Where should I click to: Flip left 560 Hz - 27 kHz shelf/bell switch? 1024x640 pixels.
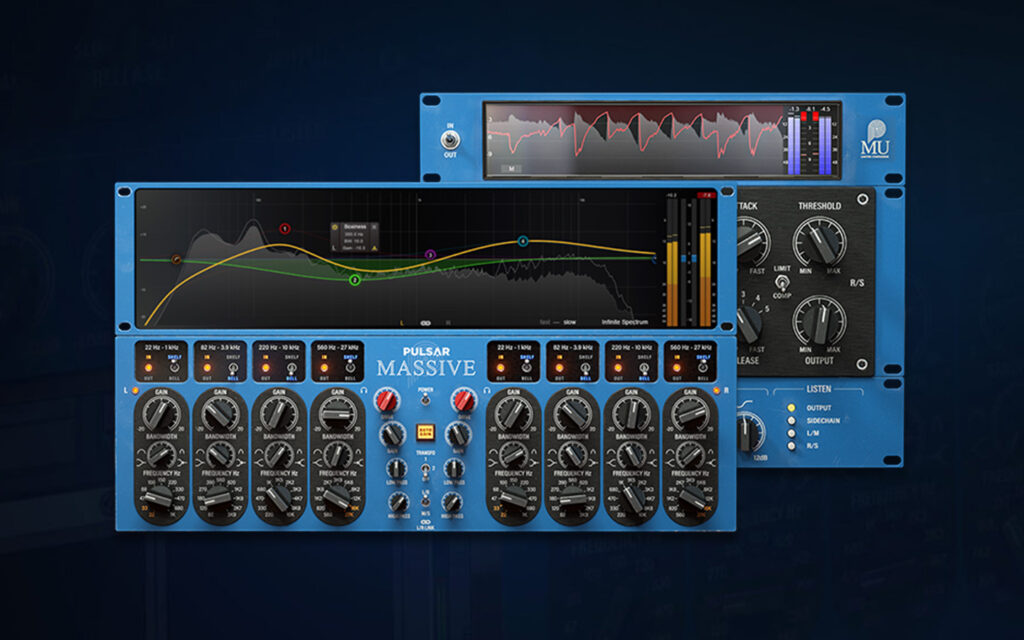tap(351, 368)
